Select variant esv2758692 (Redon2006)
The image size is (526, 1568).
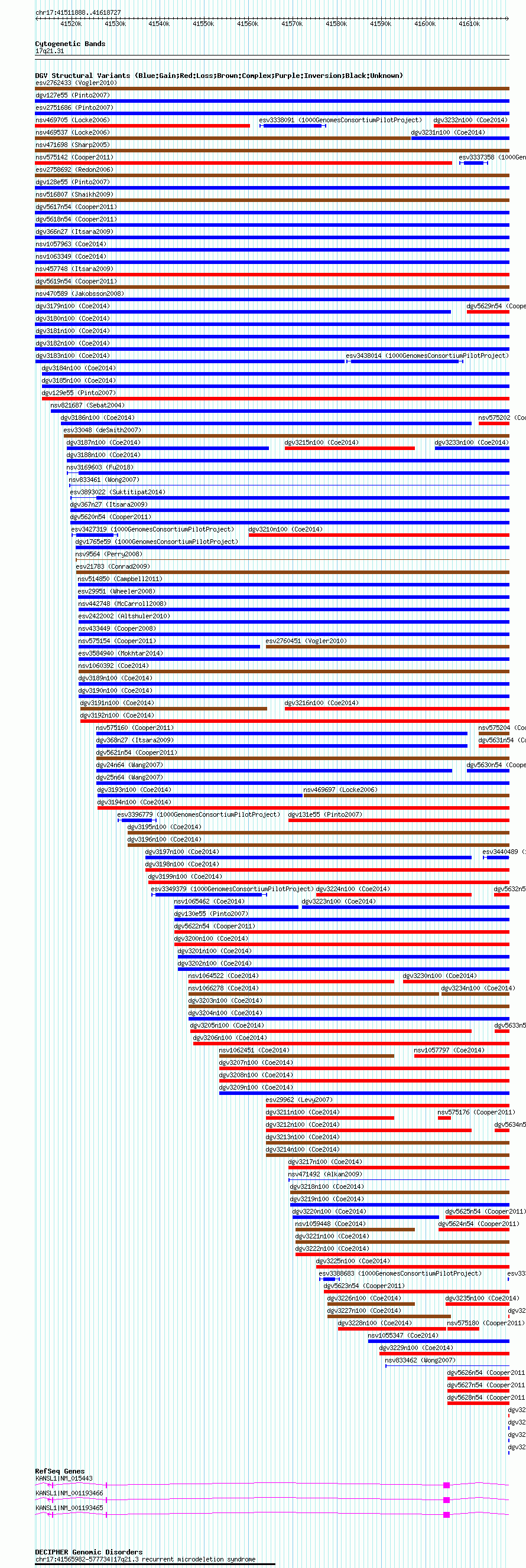pos(74,170)
